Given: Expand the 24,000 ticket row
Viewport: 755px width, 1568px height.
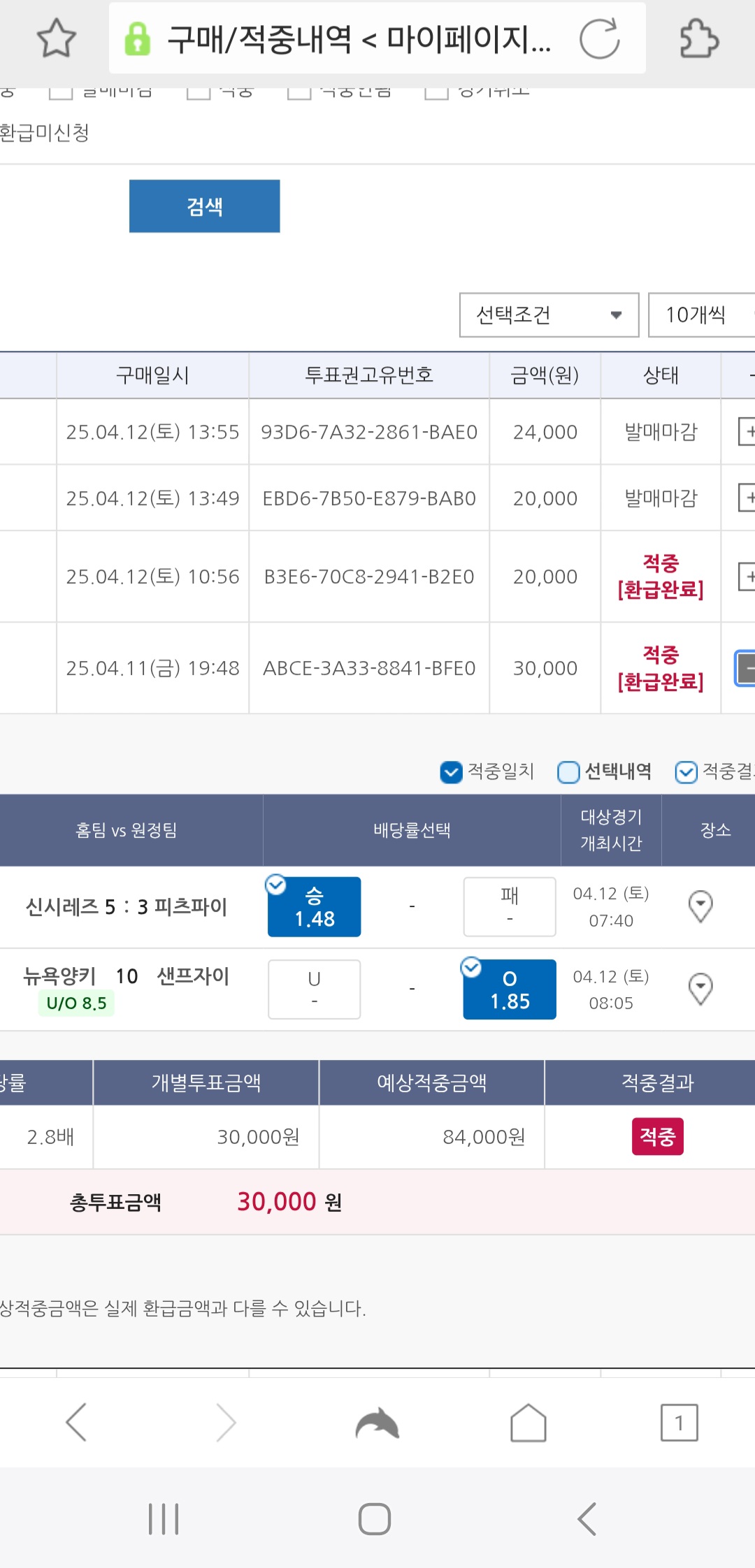Looking at the screenshot, I should (x=746, y=432).
